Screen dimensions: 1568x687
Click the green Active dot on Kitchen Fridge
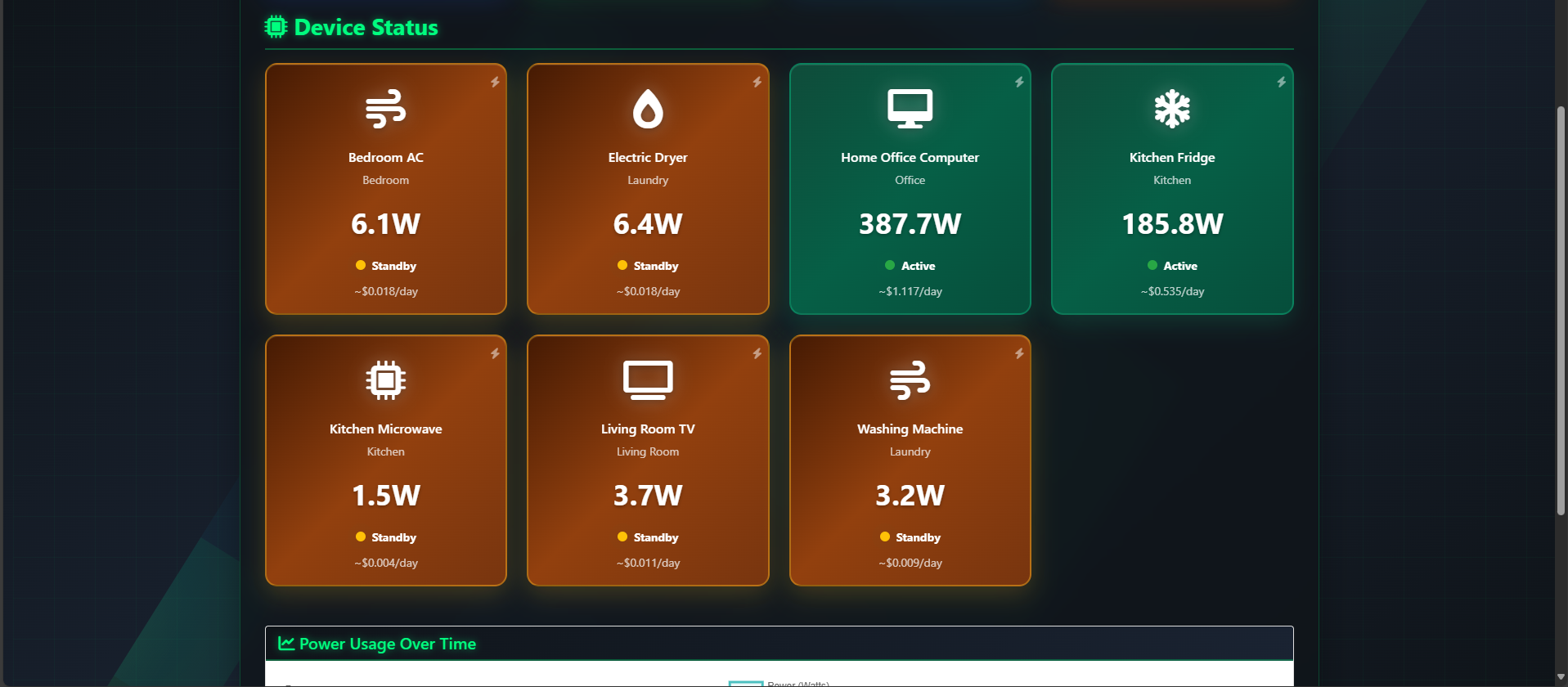point(1152,265)
